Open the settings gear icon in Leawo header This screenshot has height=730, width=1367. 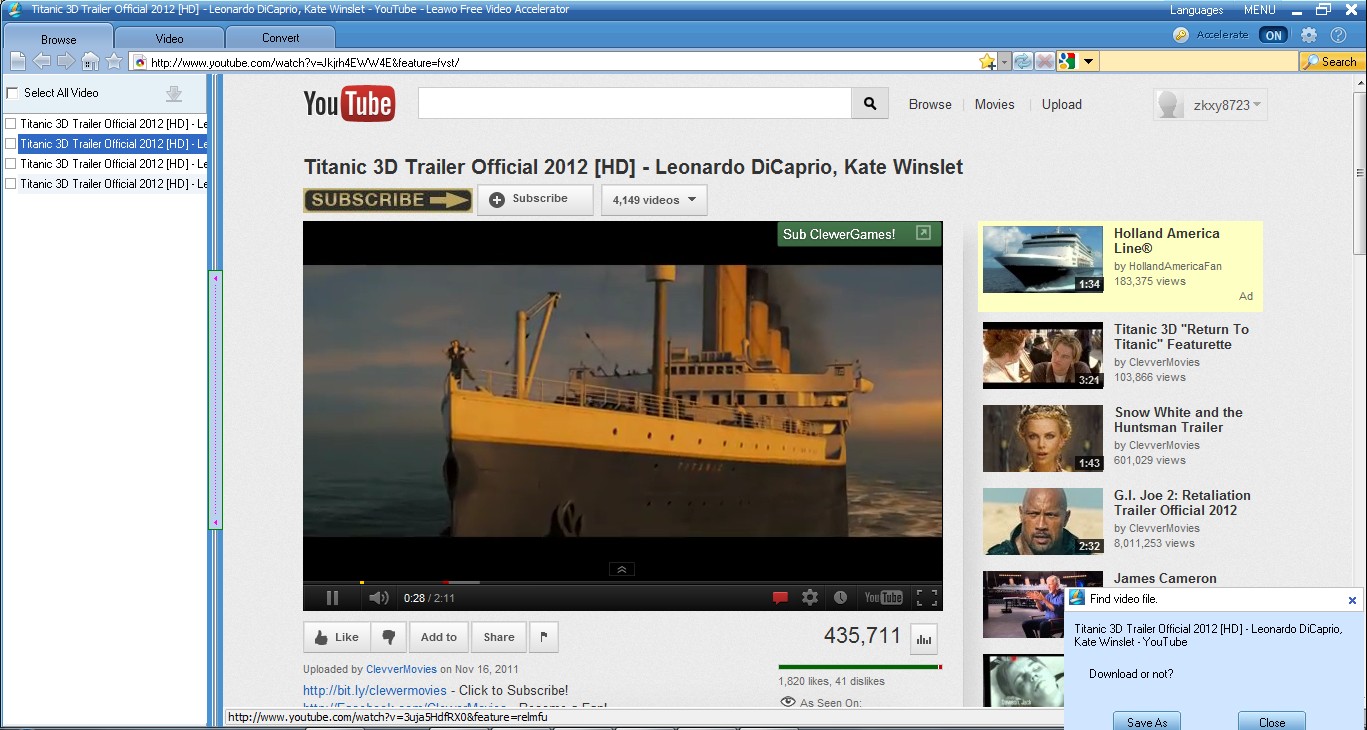(x=1309, y=35)
